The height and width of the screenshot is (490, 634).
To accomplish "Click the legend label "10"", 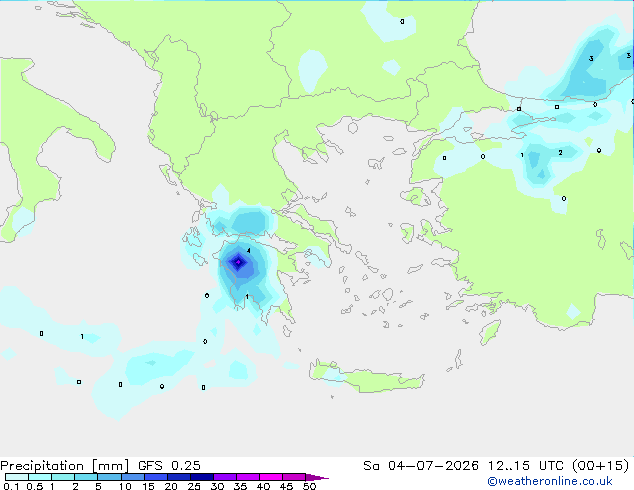I will tap(125, 486).
